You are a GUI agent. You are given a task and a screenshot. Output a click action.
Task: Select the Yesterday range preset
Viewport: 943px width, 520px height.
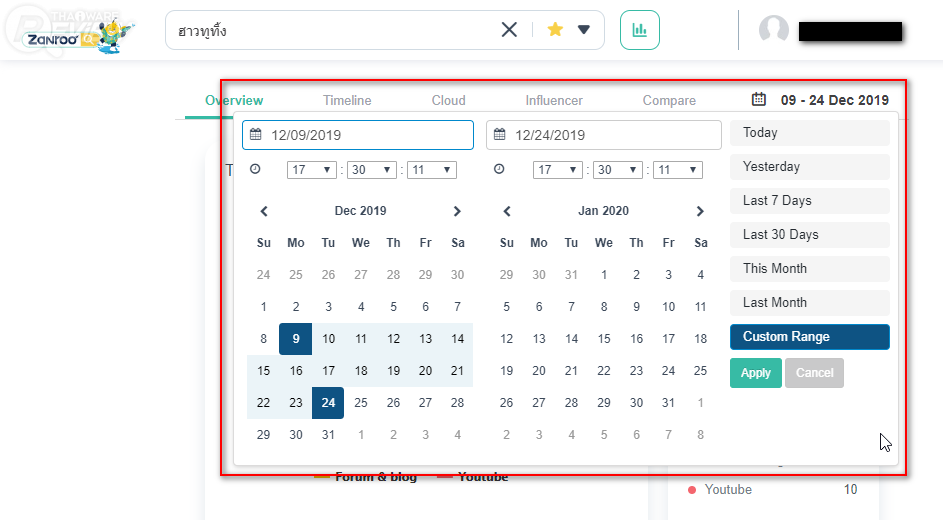[809, 167]
